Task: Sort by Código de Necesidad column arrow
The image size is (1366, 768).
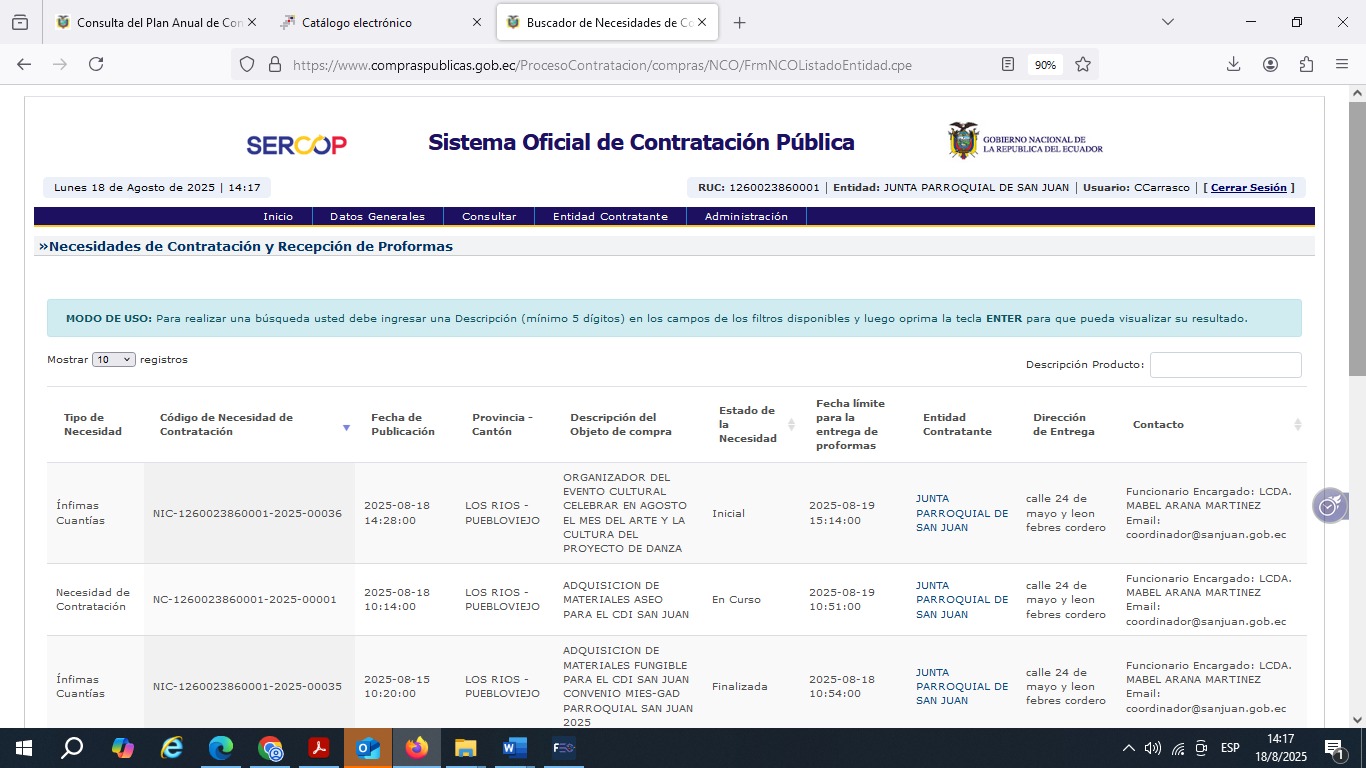Action: [x=346, y=427]
